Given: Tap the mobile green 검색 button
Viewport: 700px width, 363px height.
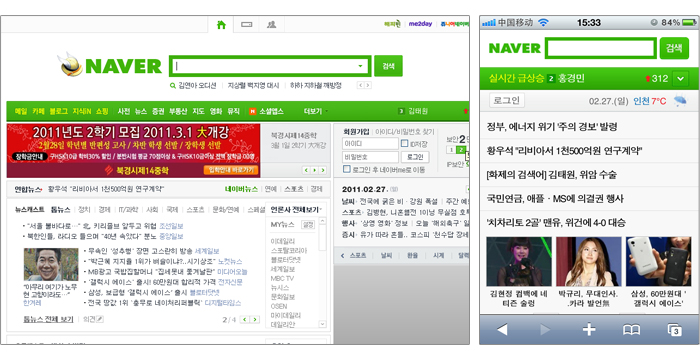Looking at the screenshot, I should (x=674, y=48).
